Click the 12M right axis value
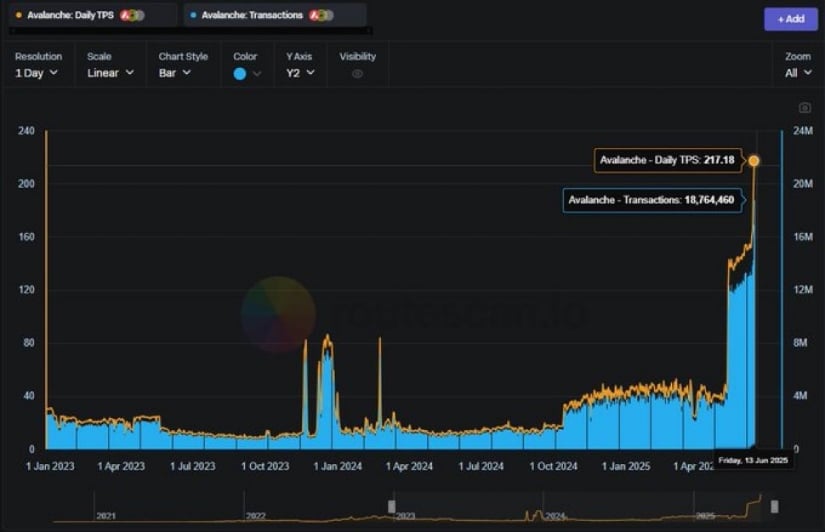Viewport: 825px width, 532px height. coord(803,289)
